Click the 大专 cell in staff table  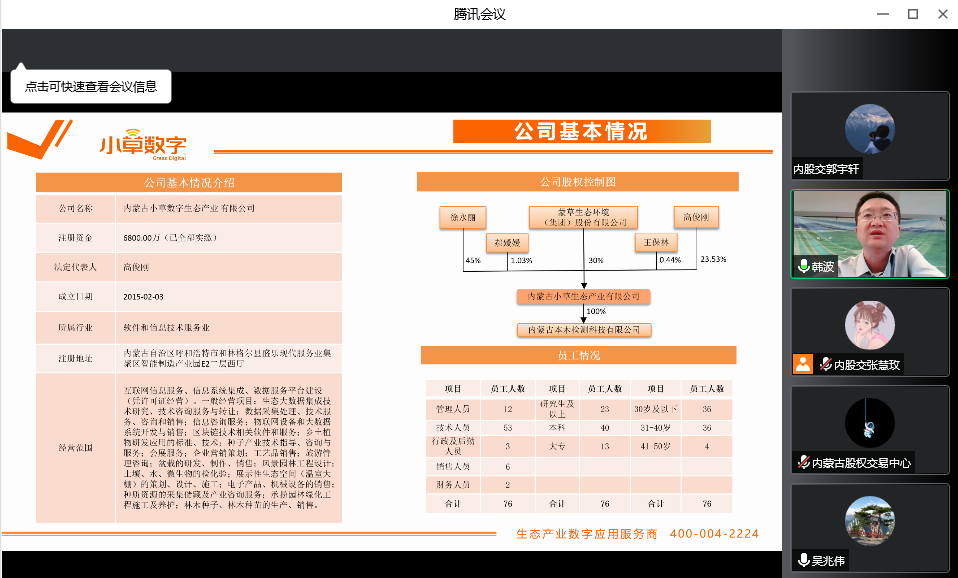(x=557, y=446)
